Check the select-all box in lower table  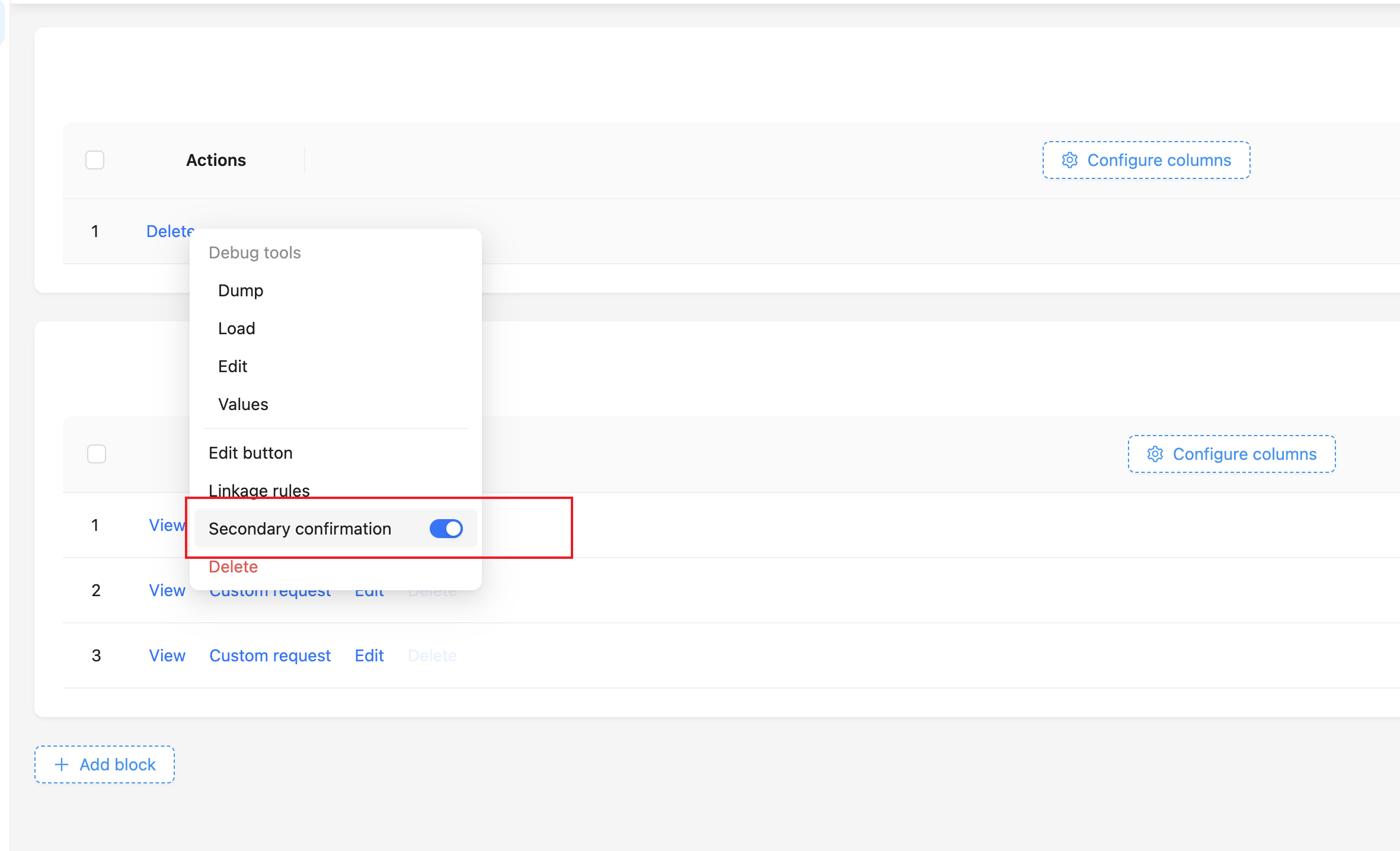click(x=97, y=454)
